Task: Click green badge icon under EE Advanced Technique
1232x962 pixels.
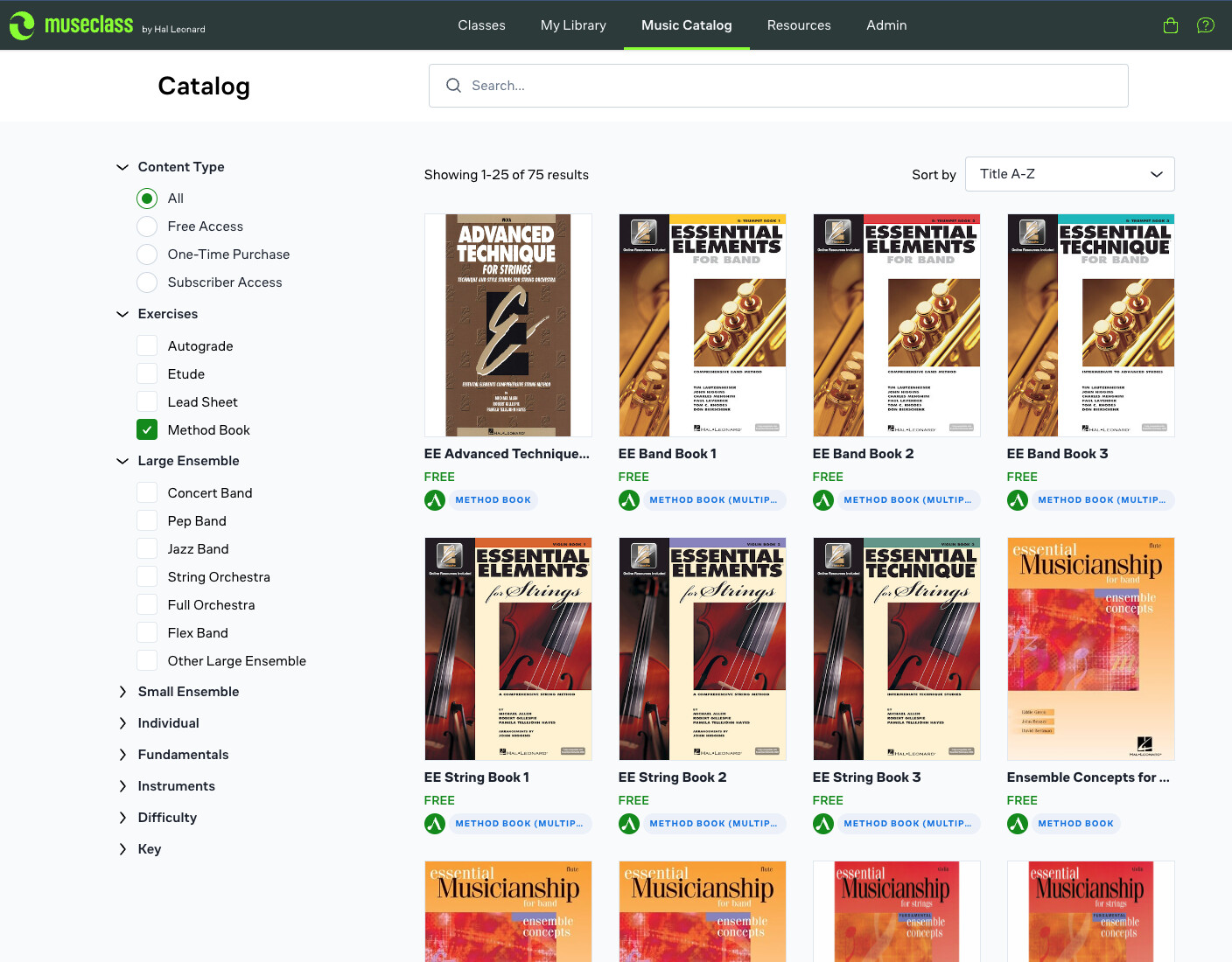Action: pyautogui.click(x=435, y=500)
